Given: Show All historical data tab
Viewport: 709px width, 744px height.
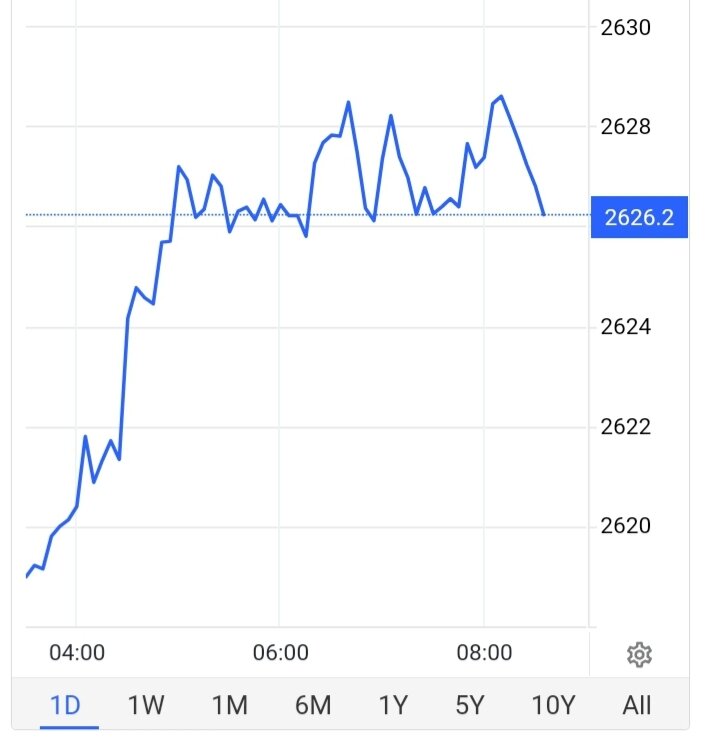Looking at the screenshot, I should 637,705.
